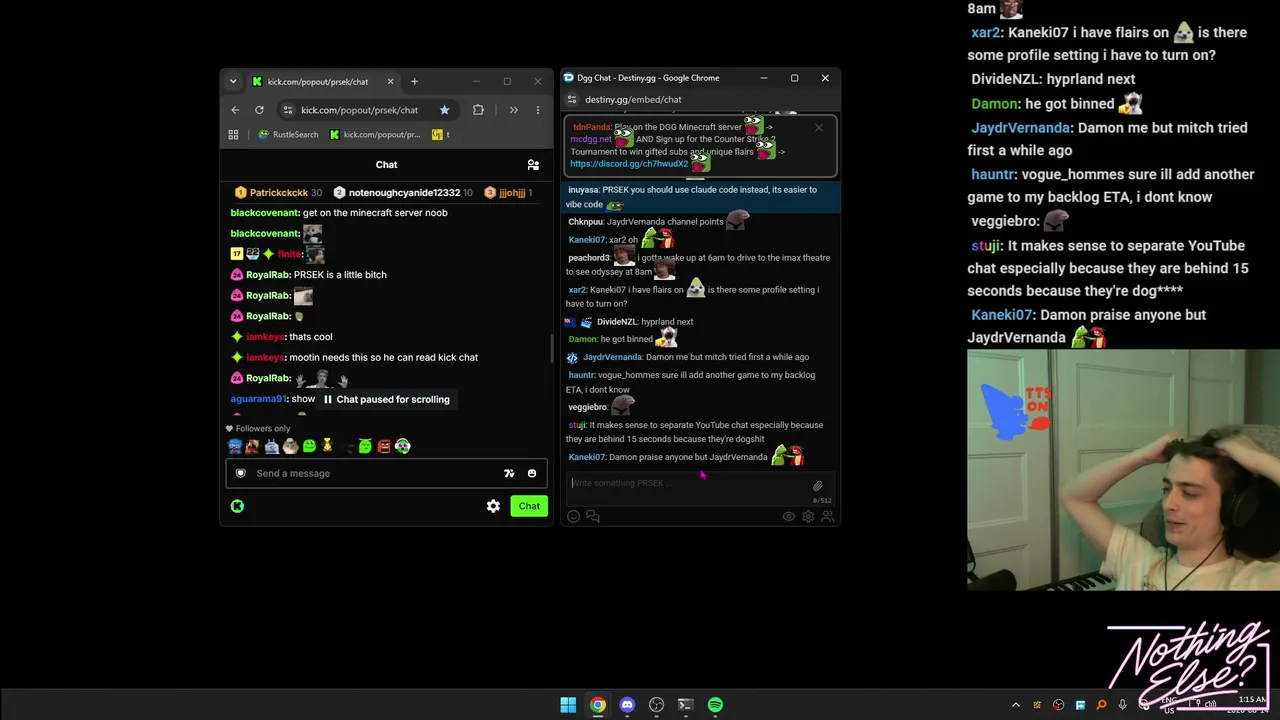View site info in Dgg Chat window
The height and width of the screenshot is (720, 1280).
(x=572, y=100)
